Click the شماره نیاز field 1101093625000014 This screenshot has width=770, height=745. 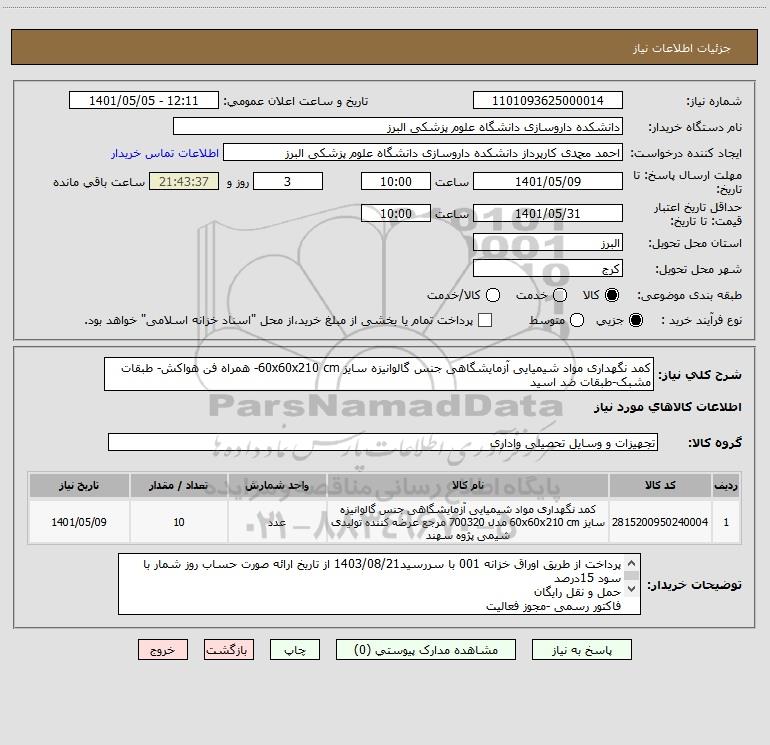(x=548, y=100)
